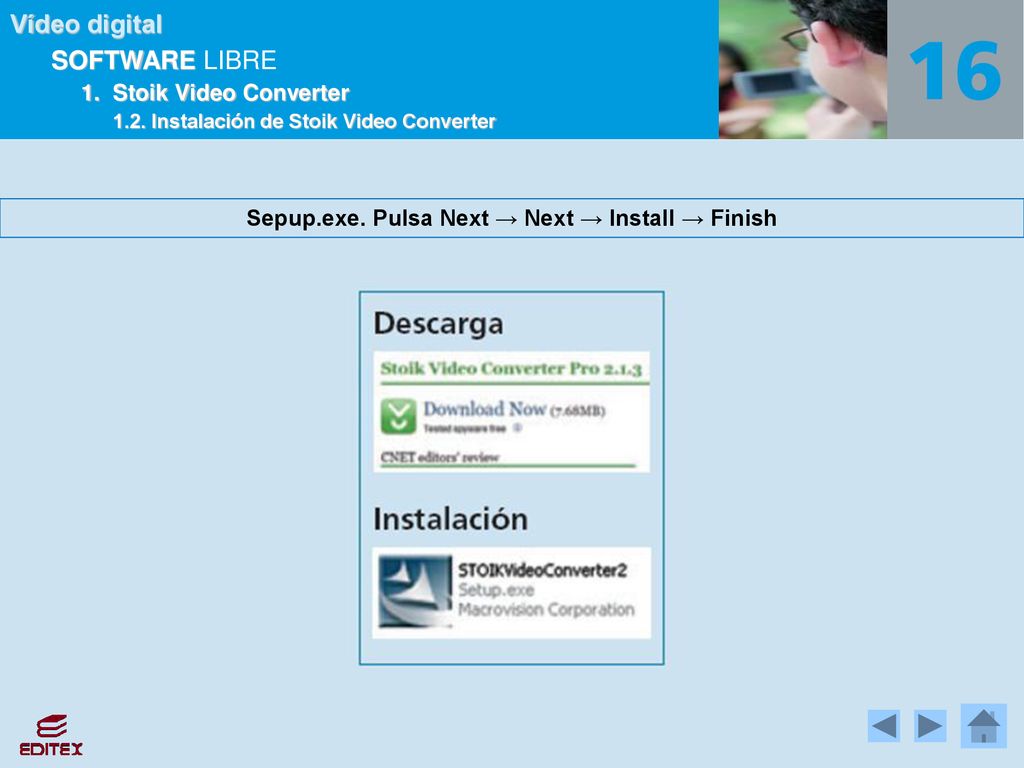Click the header photo of man with camera
1024x768 pixels.
click(x=803, y=69)
